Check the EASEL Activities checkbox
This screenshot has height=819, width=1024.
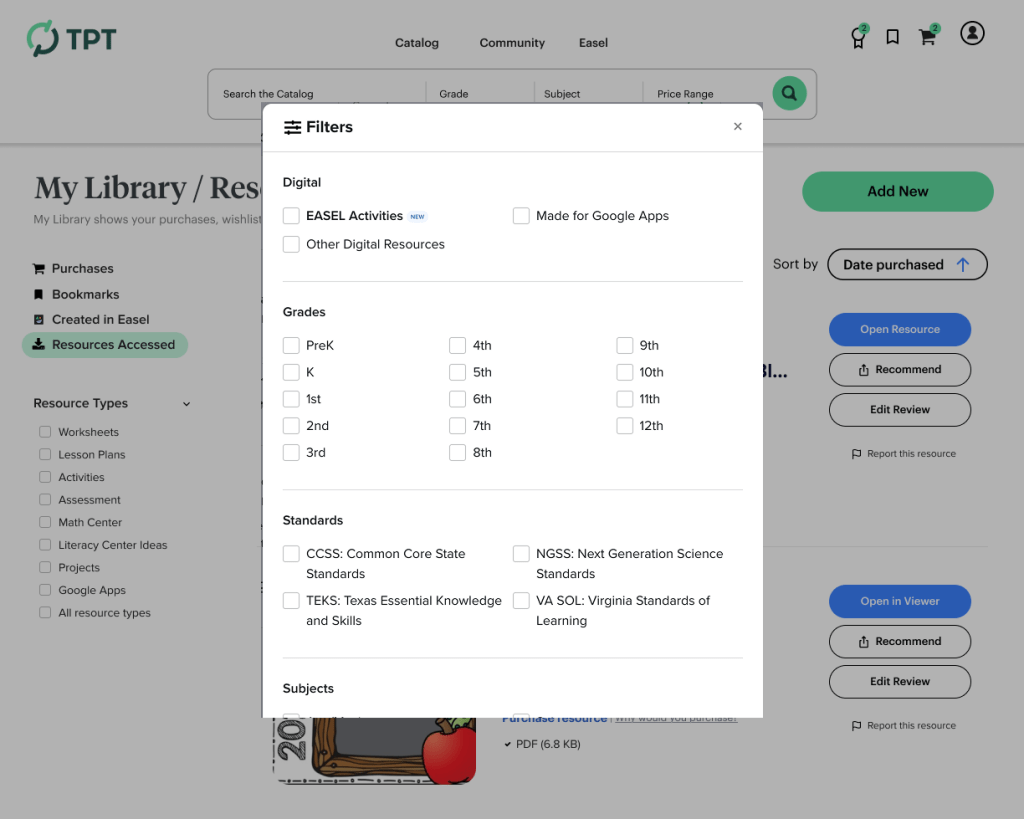click(x=291, y=216)
